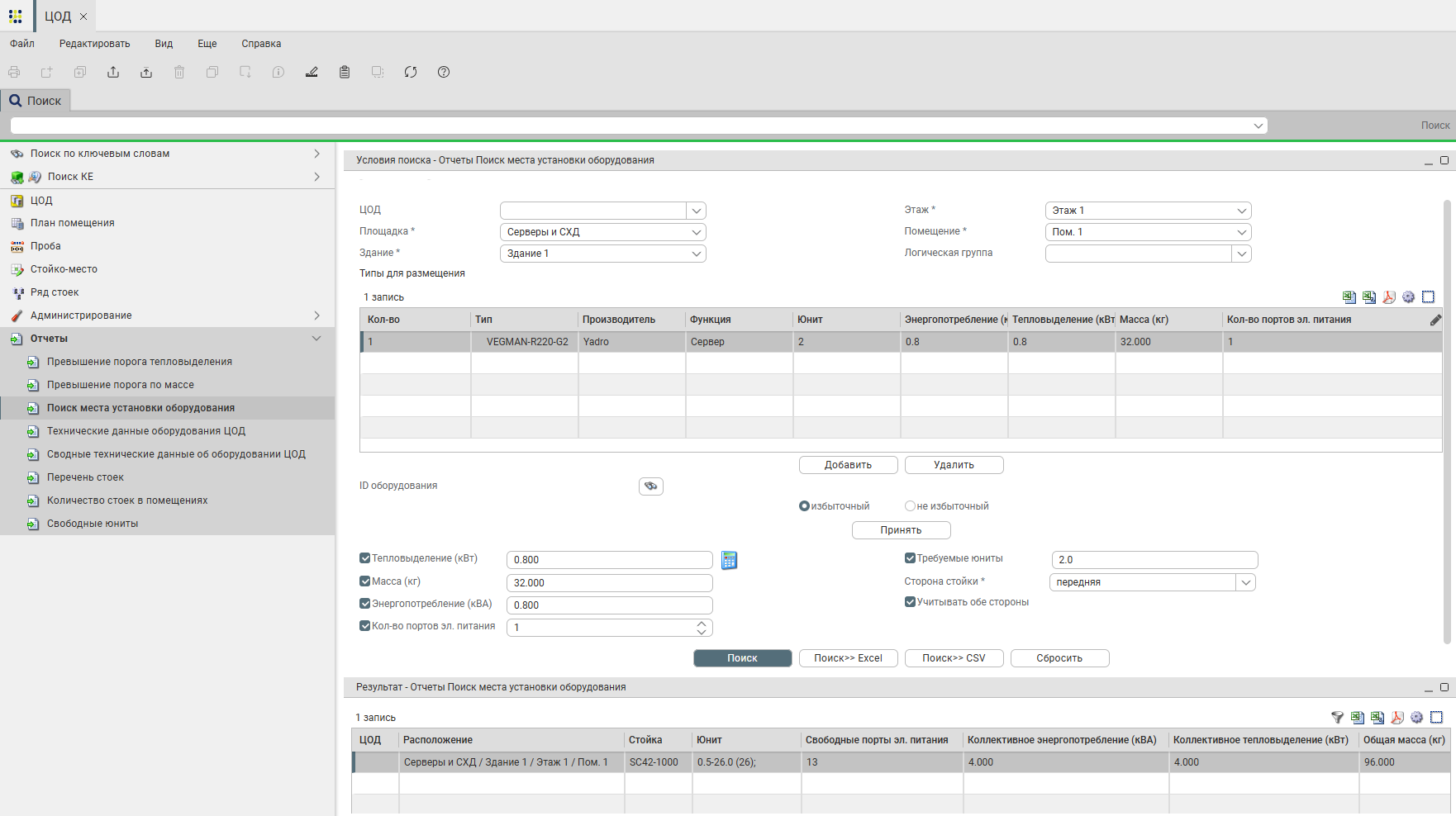Uncheck the Масса (кг) checkbox
This screenshot has height=816, width=1456.
point(365,581)
